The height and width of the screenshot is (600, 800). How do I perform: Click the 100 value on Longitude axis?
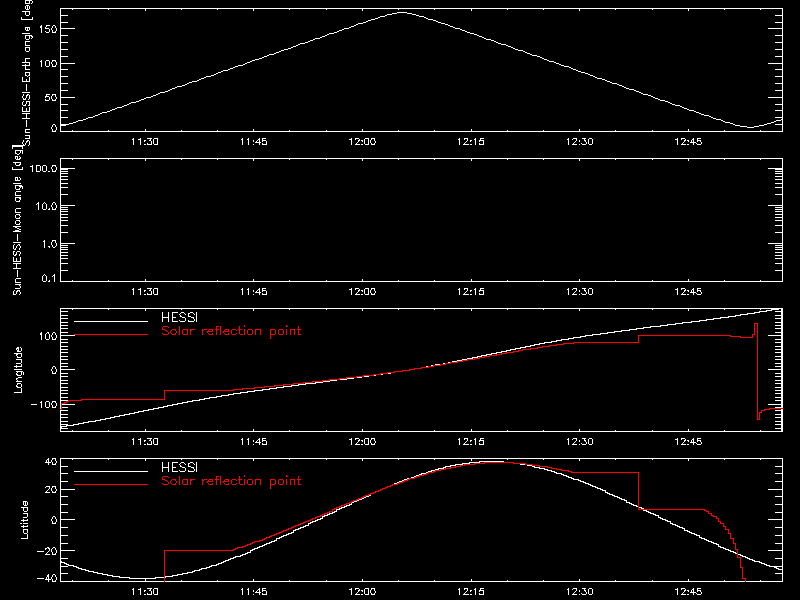click(x=47, y=336)
